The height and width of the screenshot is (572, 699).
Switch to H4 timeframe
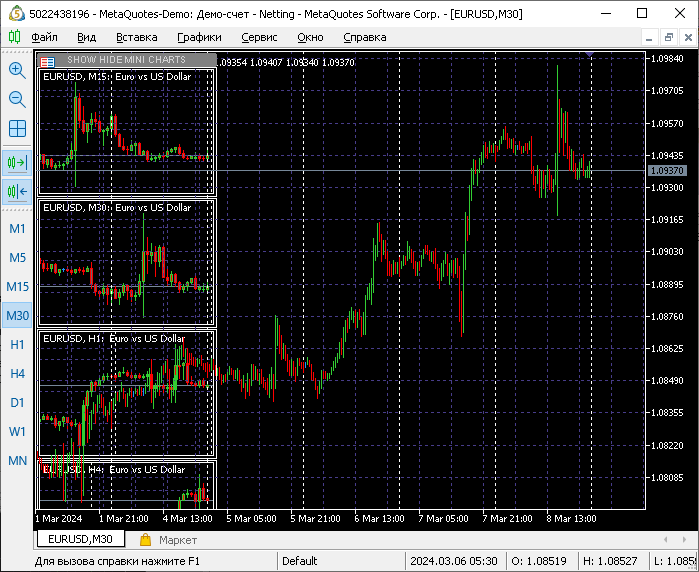click(17, 373)
